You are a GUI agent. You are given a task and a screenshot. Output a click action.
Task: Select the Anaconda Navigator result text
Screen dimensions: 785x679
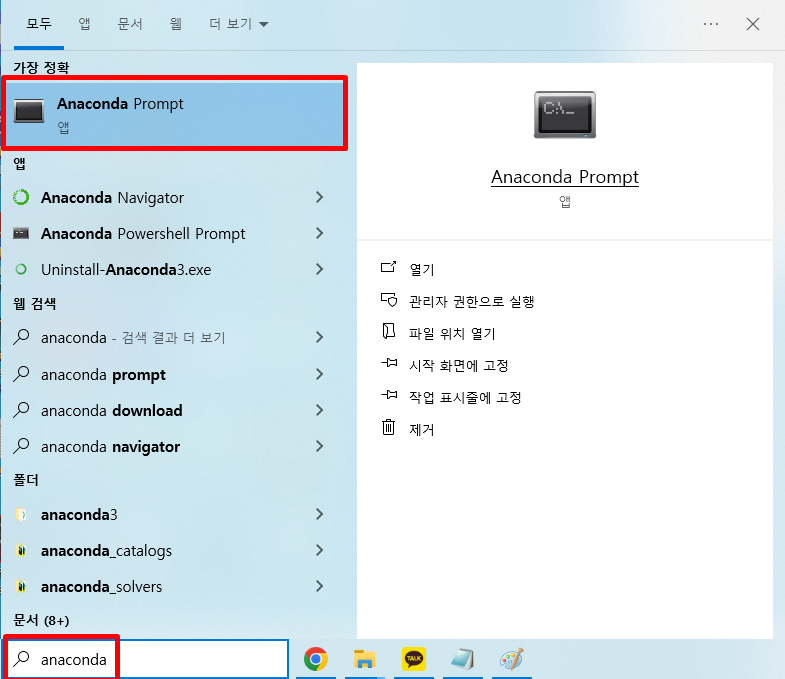(x=113, y=198)
